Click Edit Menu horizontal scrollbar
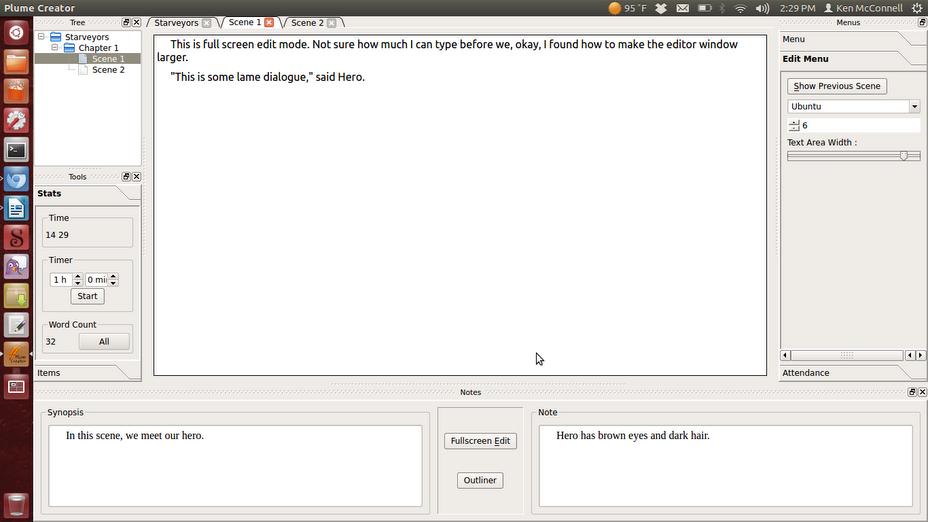The image size is (928, 522). point(846,355)
